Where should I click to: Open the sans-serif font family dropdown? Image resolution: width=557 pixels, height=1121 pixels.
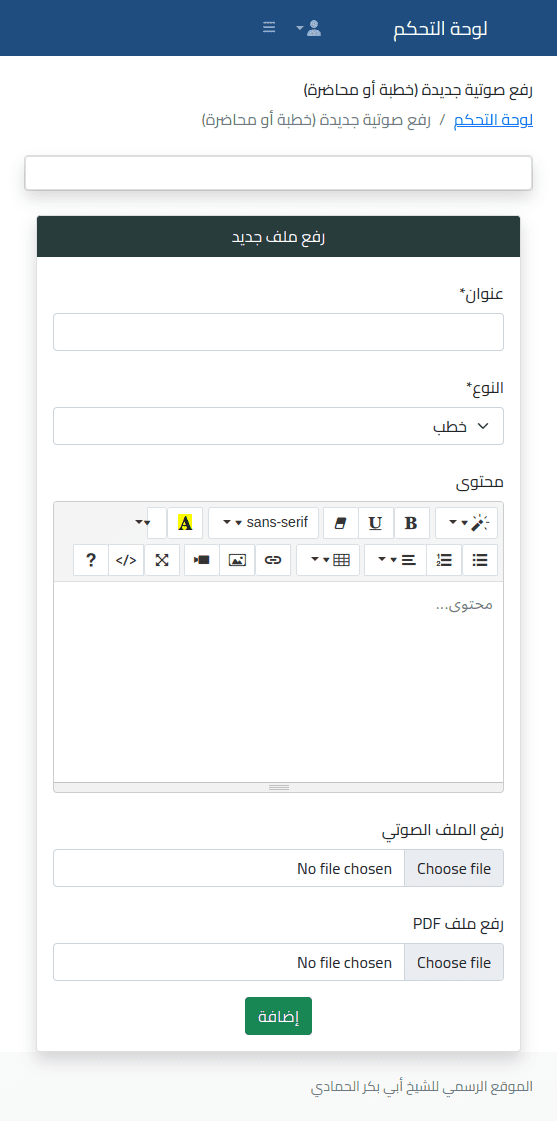(x=264, y=523)
